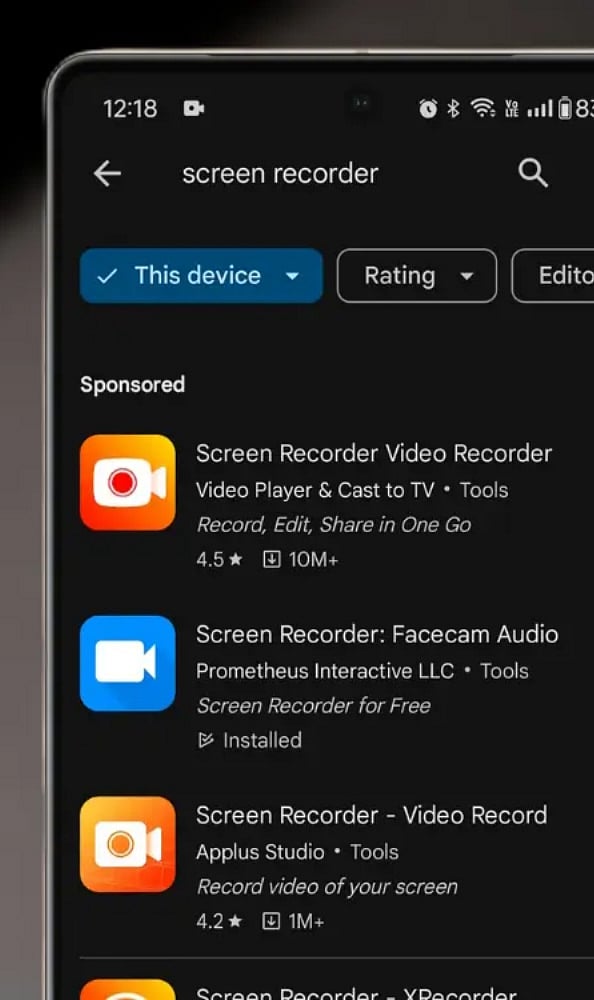Tap the VoLTE status icon
The width and height of the screenshot is (594, 1000).
click(512, 109)
